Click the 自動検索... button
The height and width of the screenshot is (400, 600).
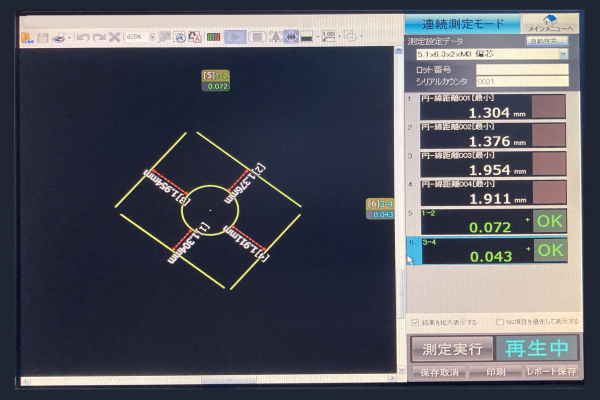pos(547,41)
